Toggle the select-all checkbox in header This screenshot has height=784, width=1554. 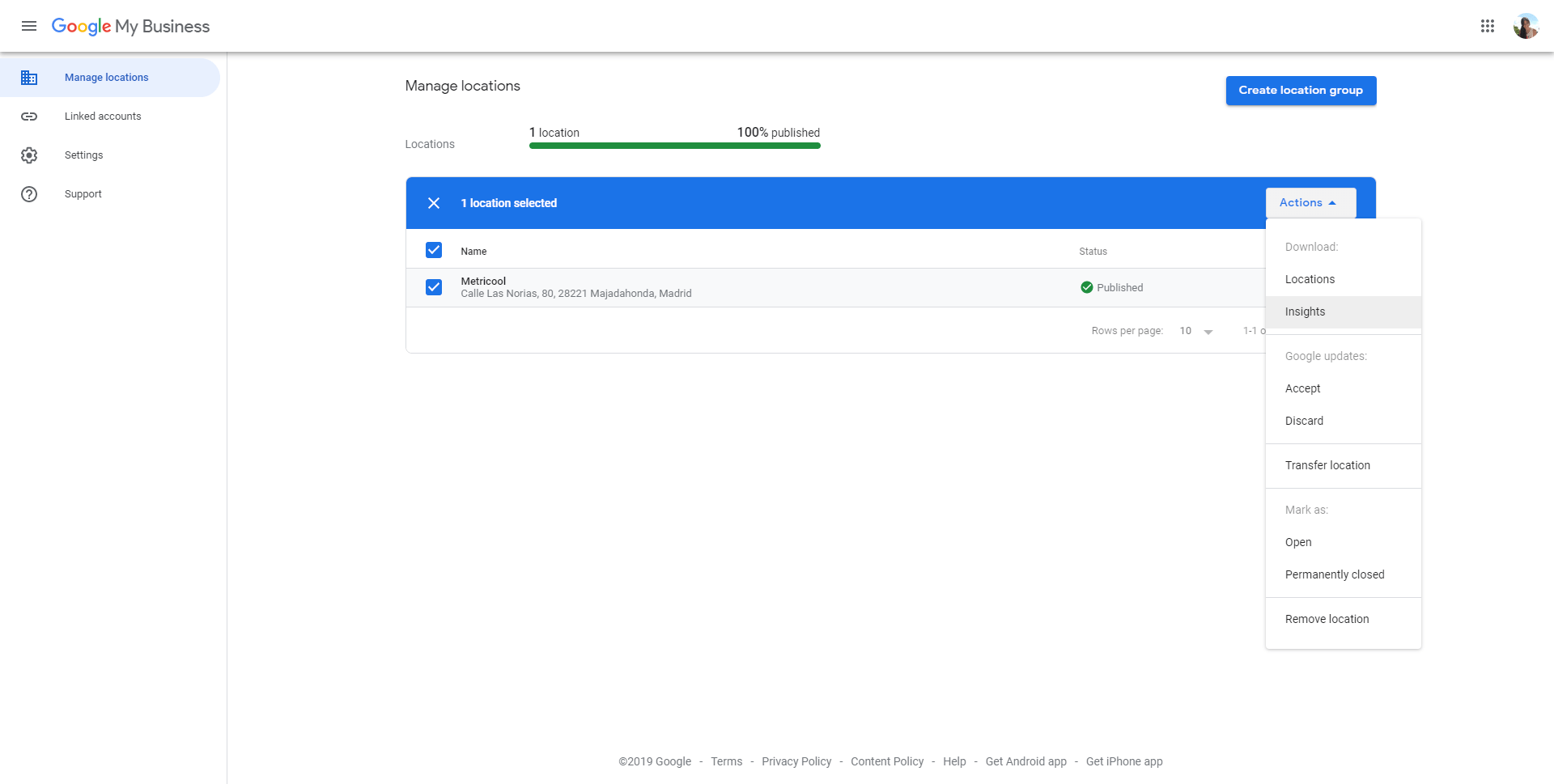[434, 250]
